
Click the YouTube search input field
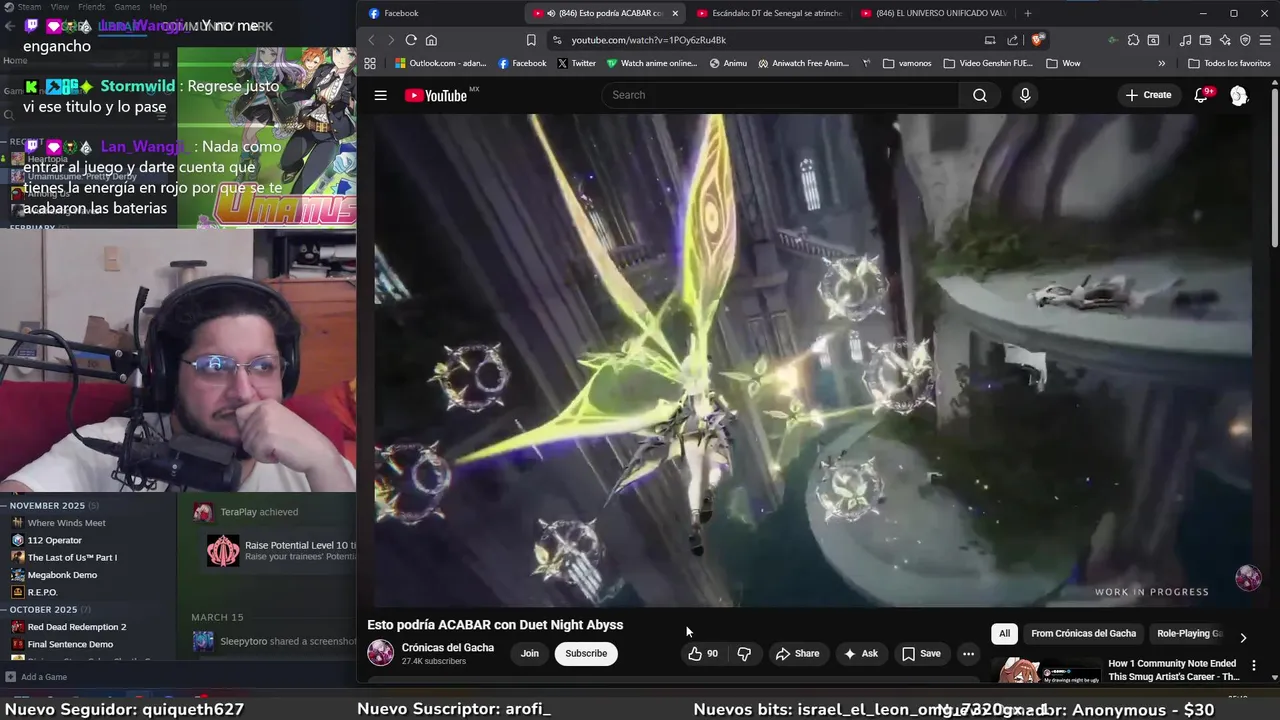(780, 95)
